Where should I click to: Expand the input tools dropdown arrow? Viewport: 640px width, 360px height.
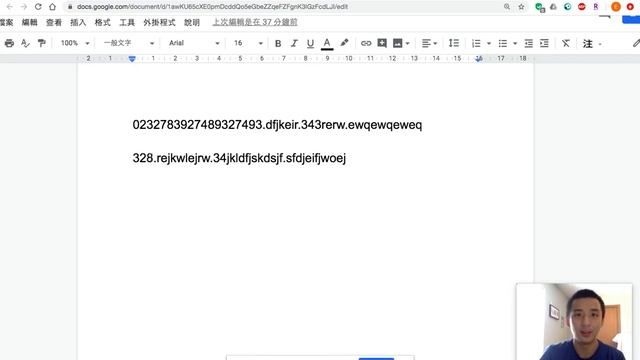pos(600,44)
